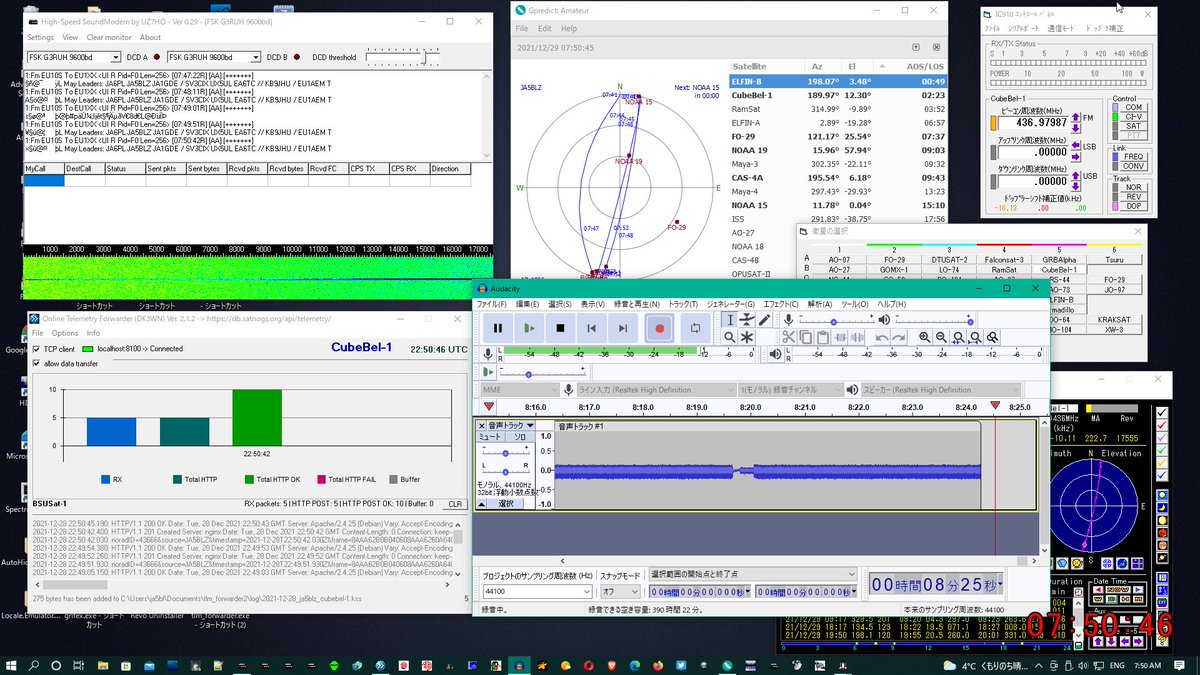The width and height of the screenshot is (1200, 675).
Task: Open the エフェクト(C) menu in Audacity
Action: (x=783, y=303)
